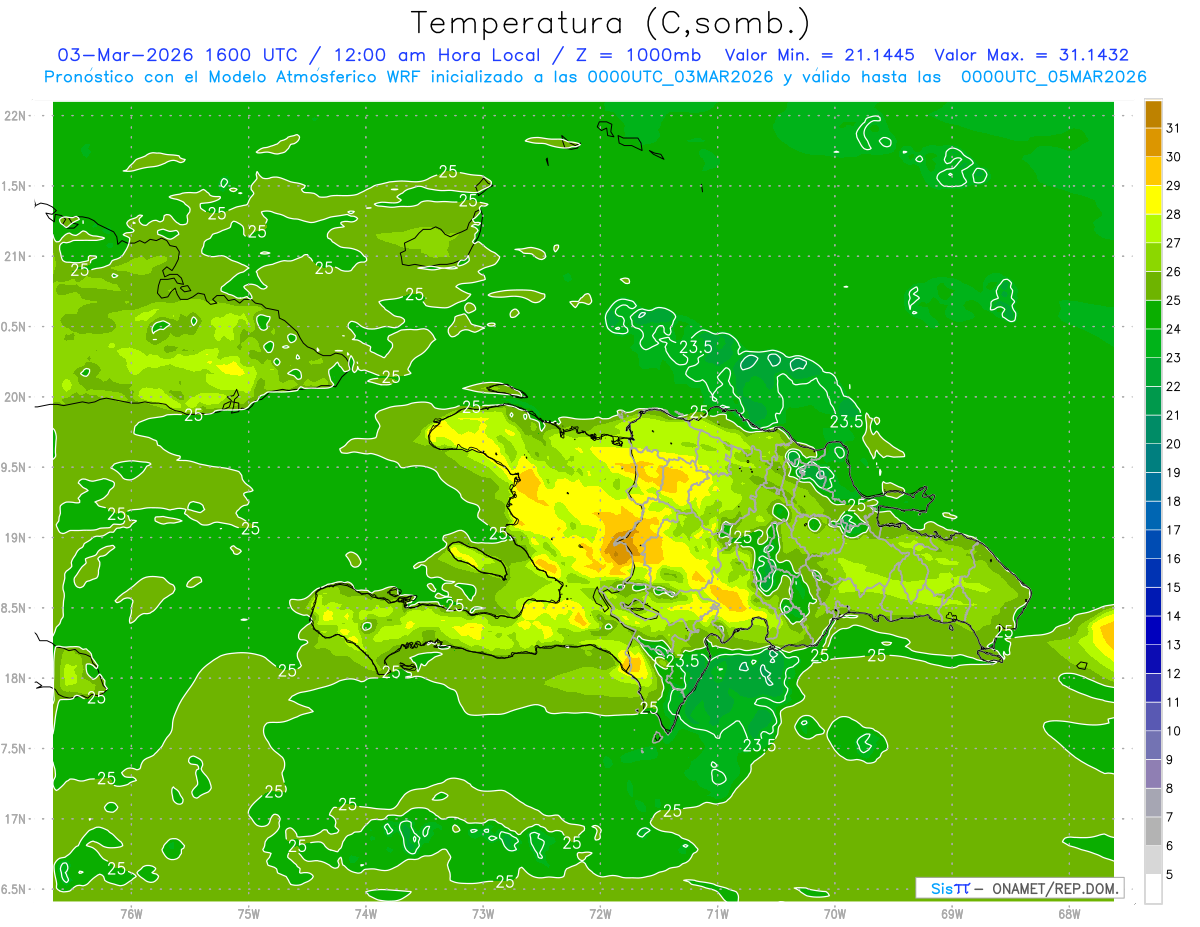The height and width of the screenshot is (927, 1200).
Task: Click the 8.5N latitude axis label
Action: tap(15, 608)
